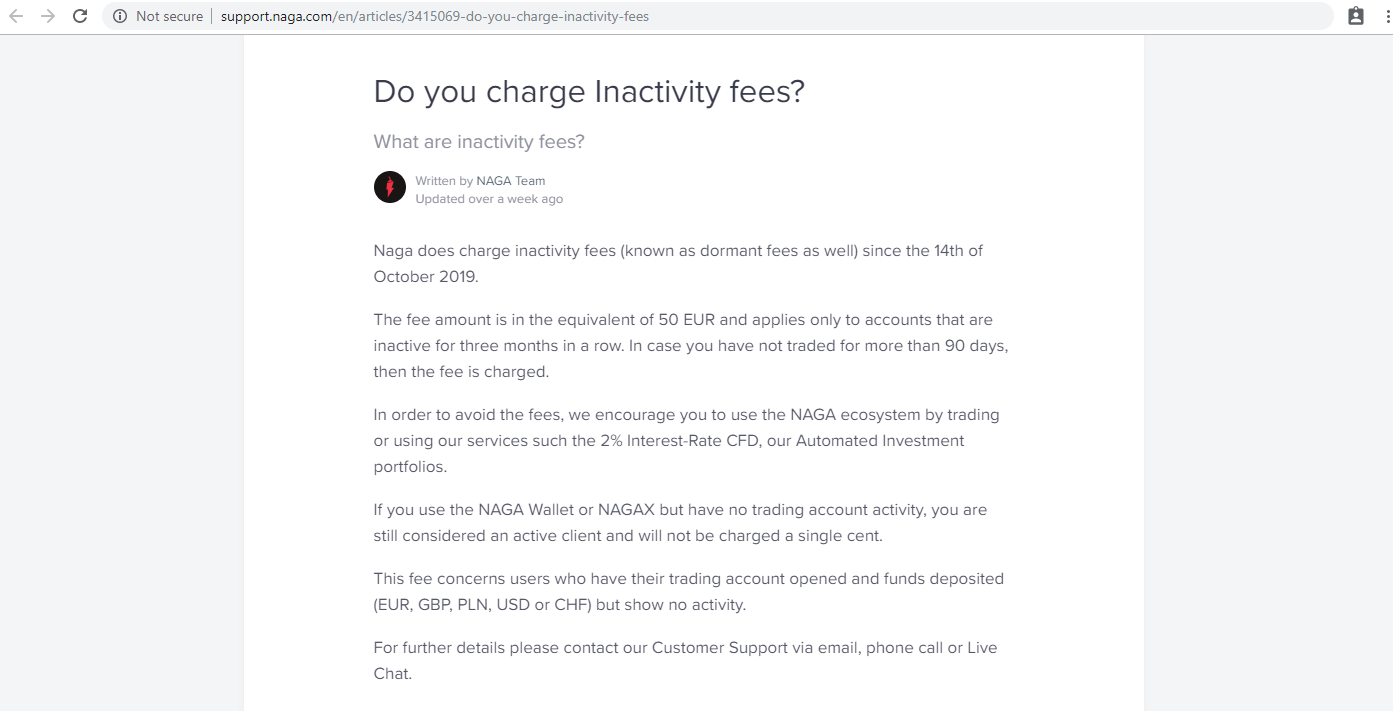Reload the page with the refresh icon

point(80,16)
